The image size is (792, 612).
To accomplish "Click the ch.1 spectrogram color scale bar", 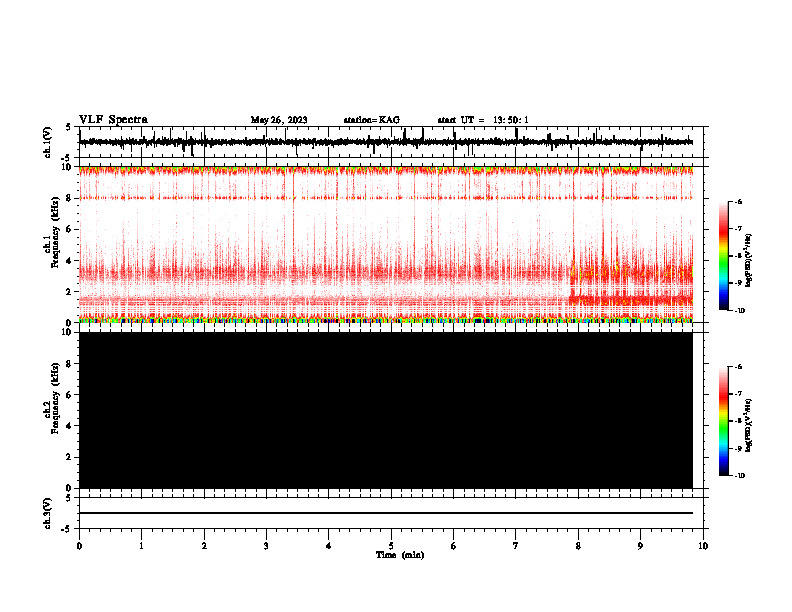I will [x=724, y=256].
